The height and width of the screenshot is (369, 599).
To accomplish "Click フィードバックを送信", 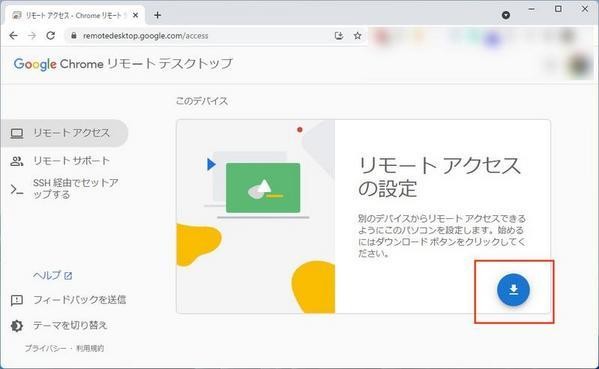I will (68, 300).
